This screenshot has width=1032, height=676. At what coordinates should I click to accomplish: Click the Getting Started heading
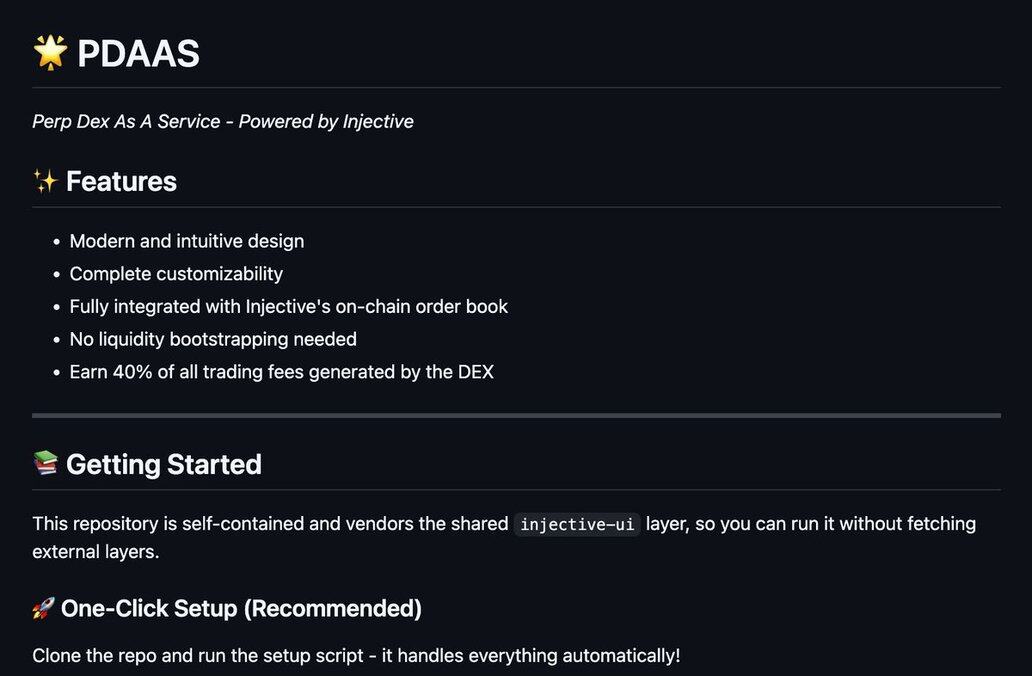pos(164,464)
